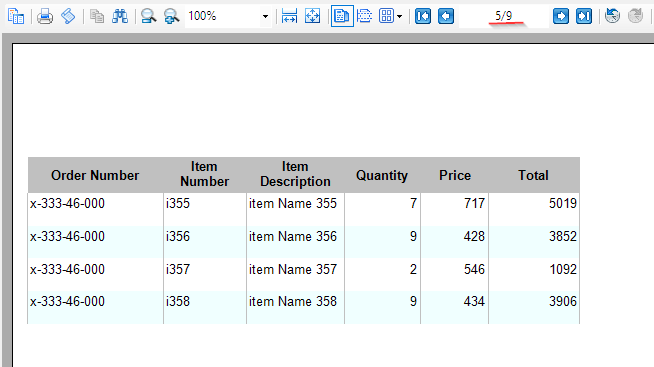Click the i357 item number cell
654x367 pixels.
click(205, 274)
